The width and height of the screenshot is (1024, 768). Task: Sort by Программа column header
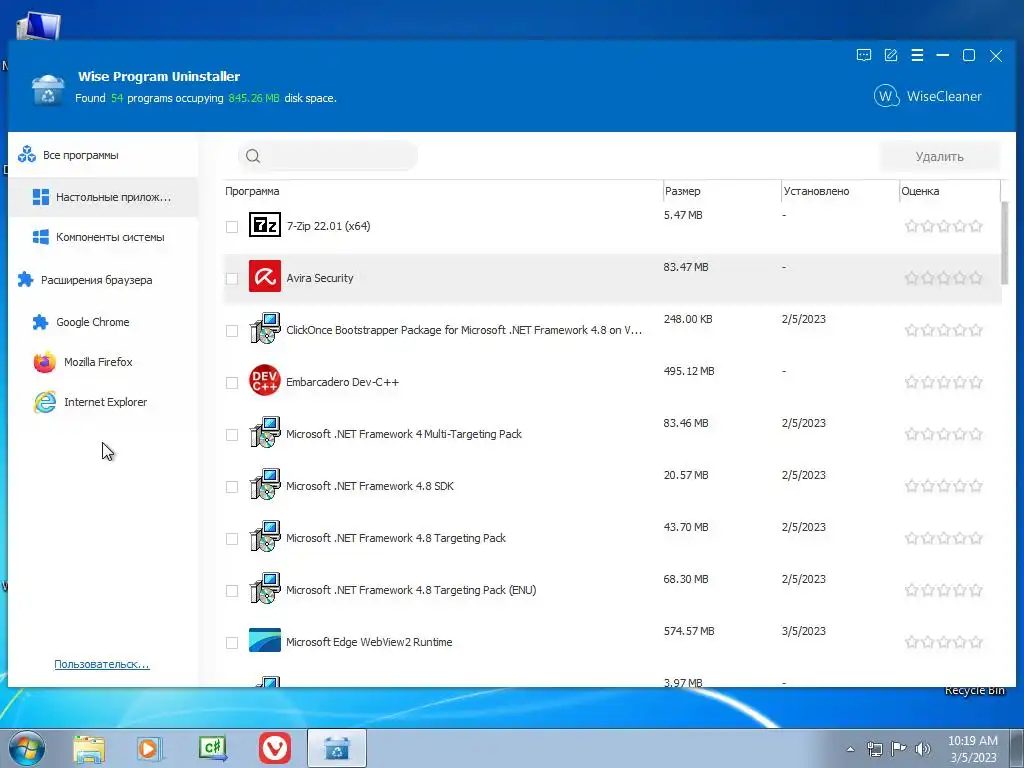443,191
